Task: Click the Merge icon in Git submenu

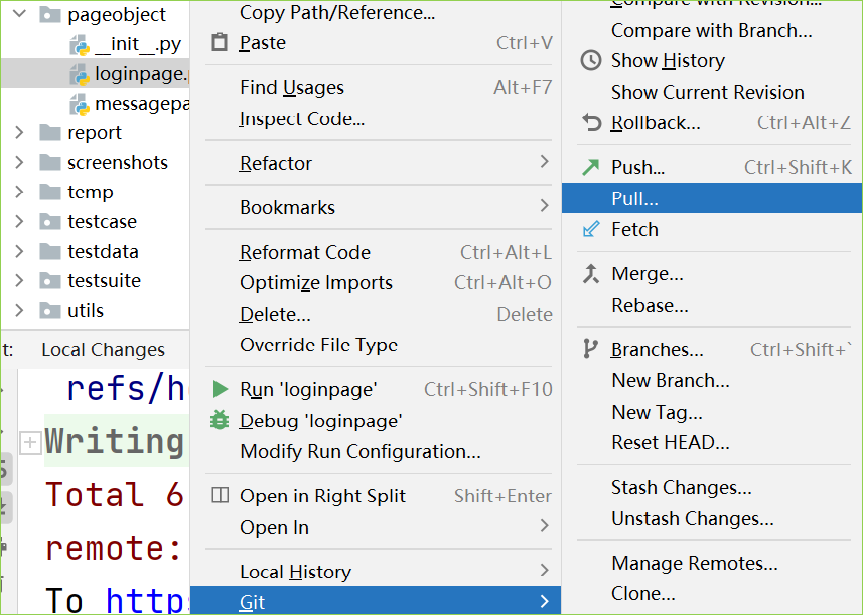Action: pos(591,273)
